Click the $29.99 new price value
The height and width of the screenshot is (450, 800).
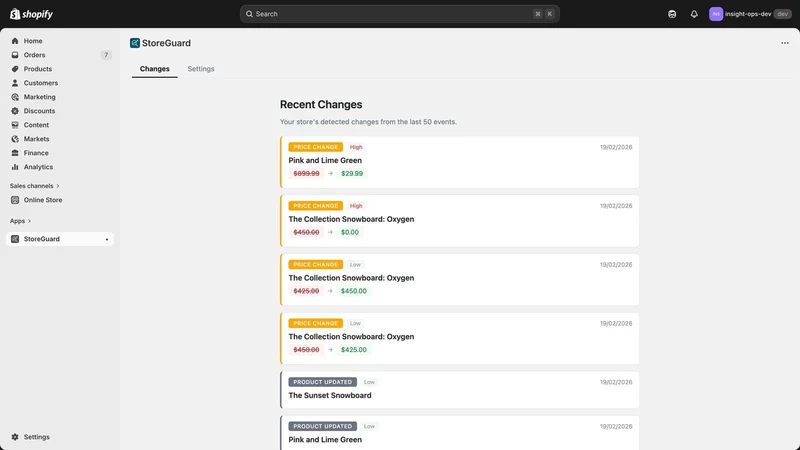click(x=352, y=173)
